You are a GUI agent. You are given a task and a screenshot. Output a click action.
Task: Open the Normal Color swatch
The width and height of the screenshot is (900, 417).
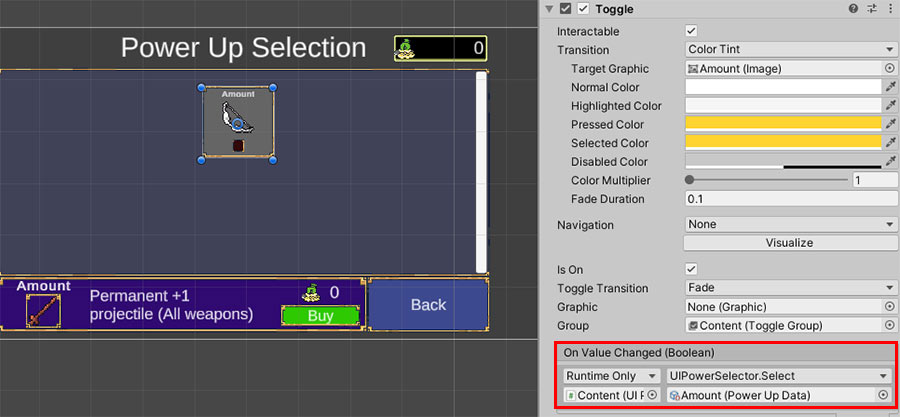(783, 87)
